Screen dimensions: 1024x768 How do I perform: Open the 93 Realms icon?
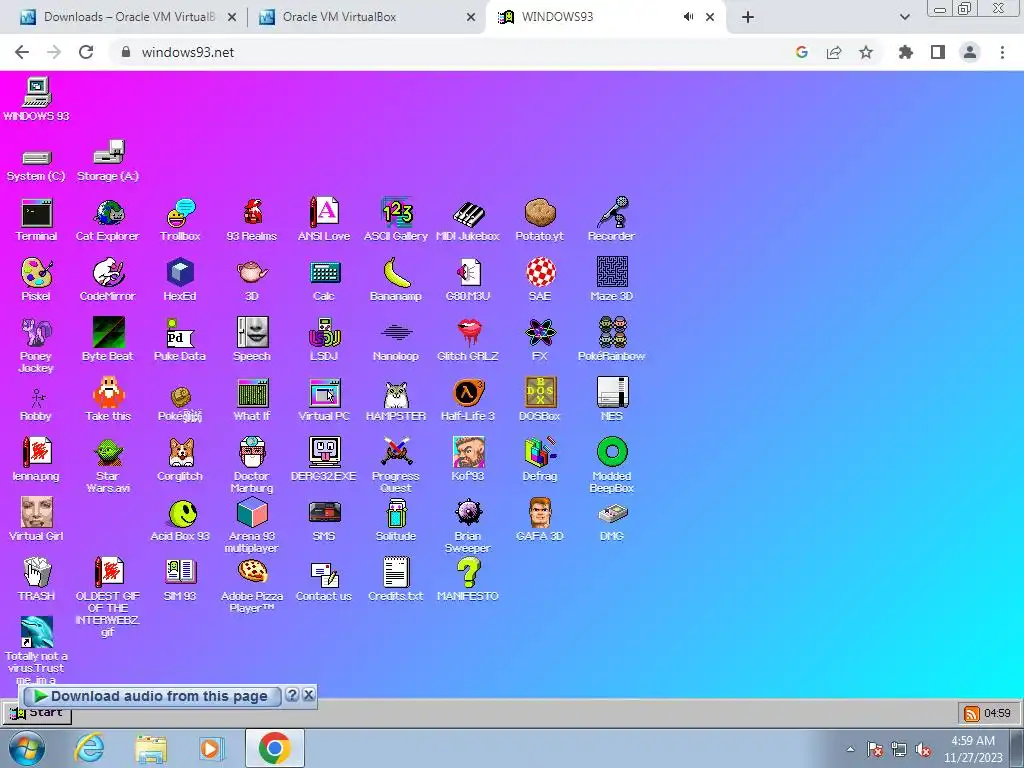coord(252,220)
